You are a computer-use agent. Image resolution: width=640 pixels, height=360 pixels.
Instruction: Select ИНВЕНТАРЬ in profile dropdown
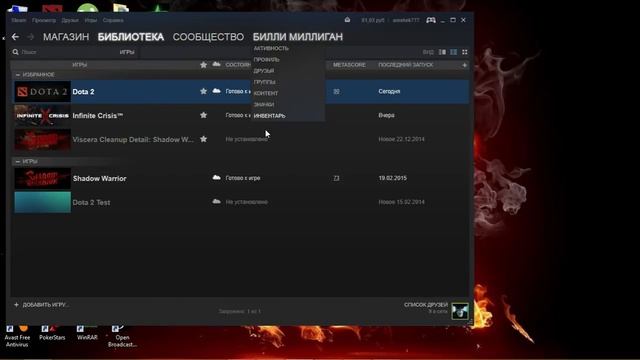click(x=269, y=116)
